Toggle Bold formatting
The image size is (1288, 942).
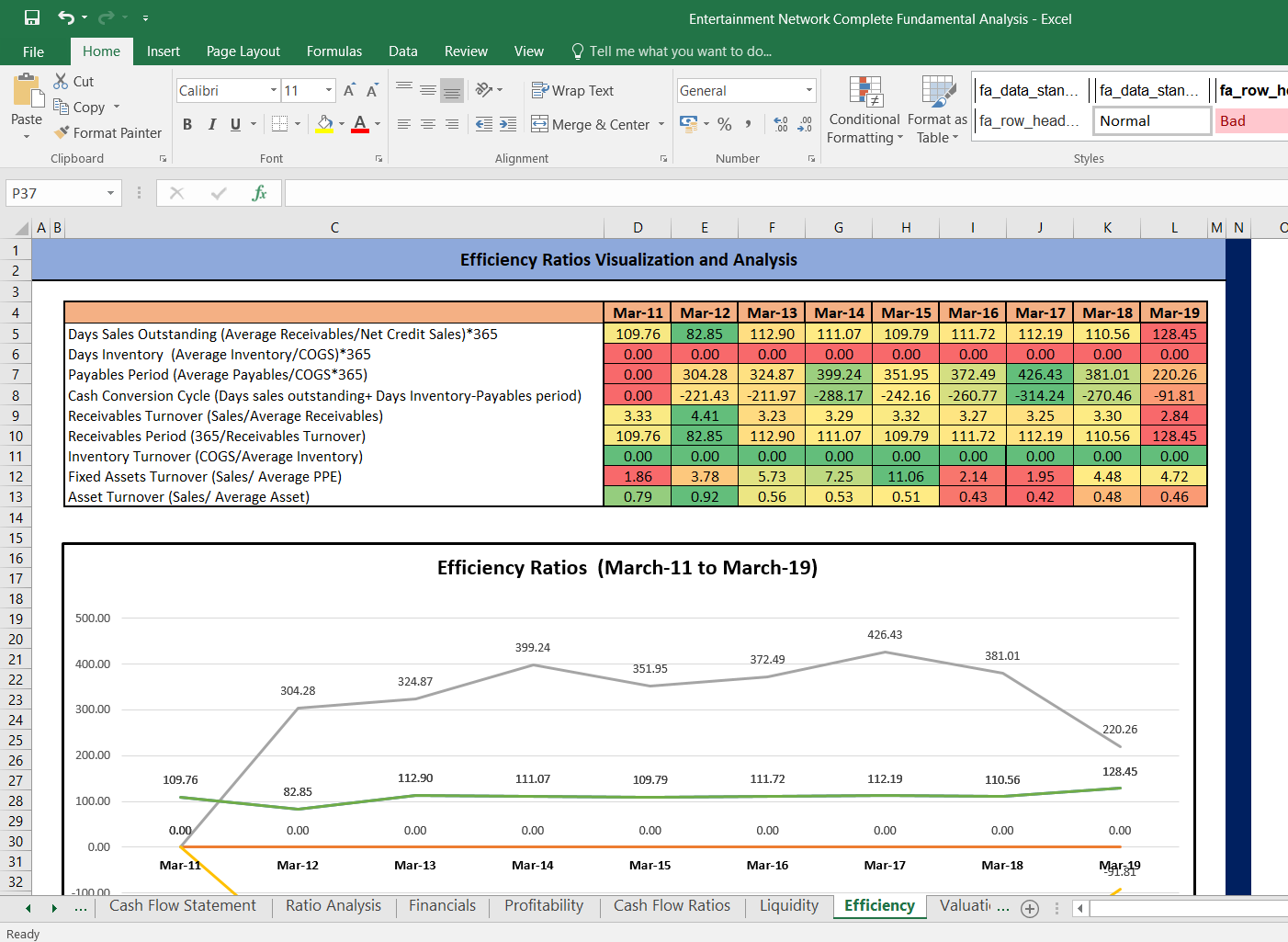pyautogui.click(x=187, y=124)
